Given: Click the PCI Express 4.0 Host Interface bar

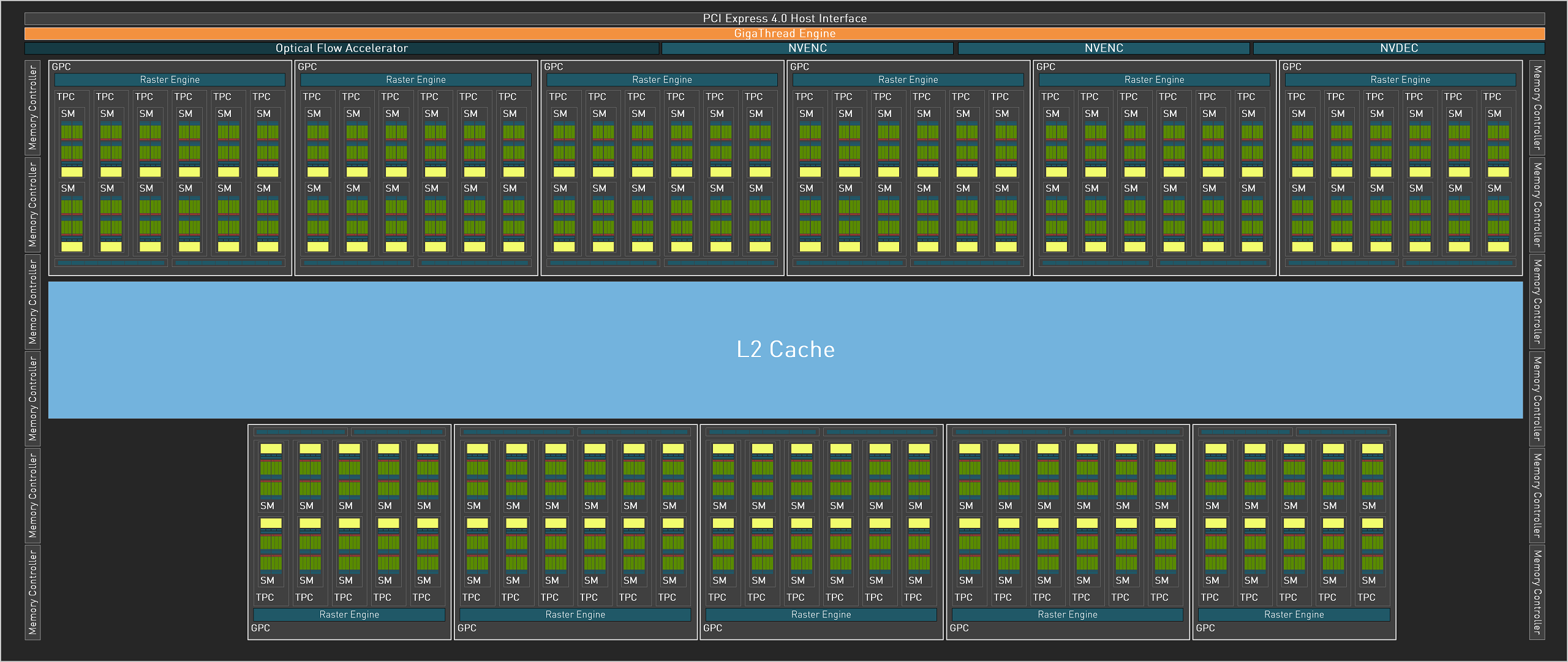Looking at the screenshot, I should [784, 18].
